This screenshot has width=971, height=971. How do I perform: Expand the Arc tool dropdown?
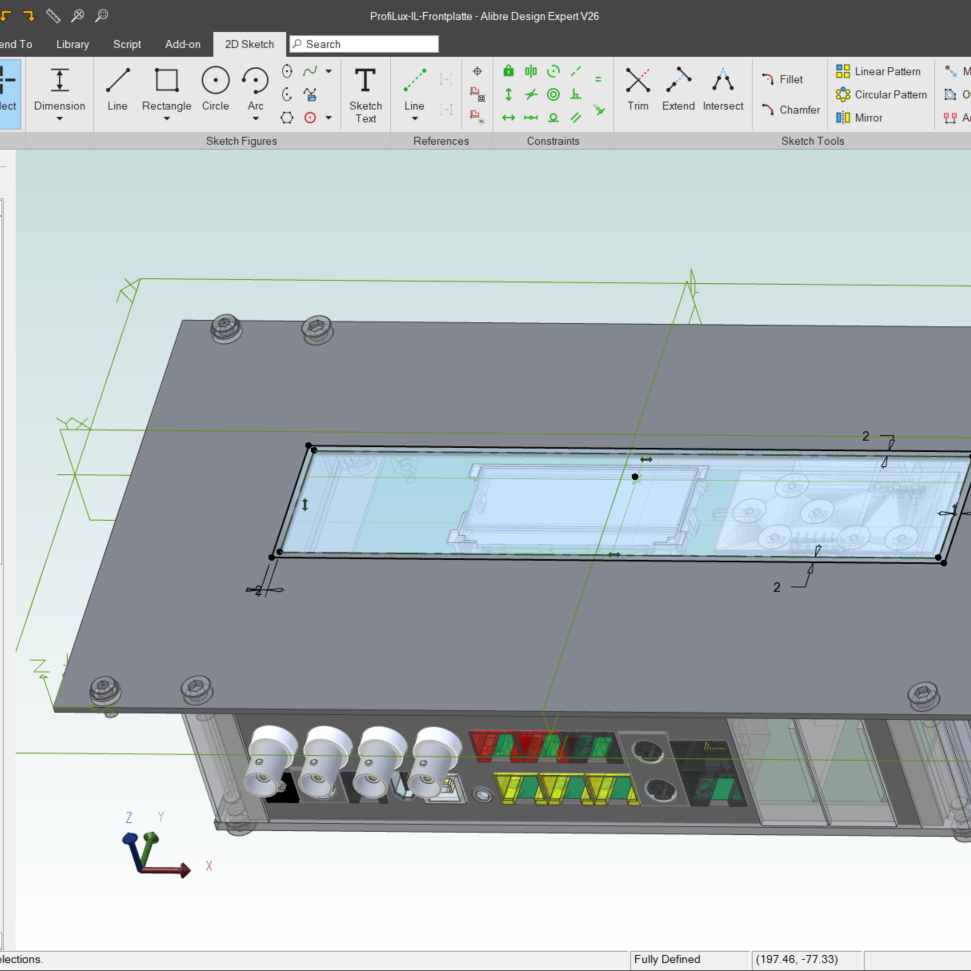pos(256,119)
